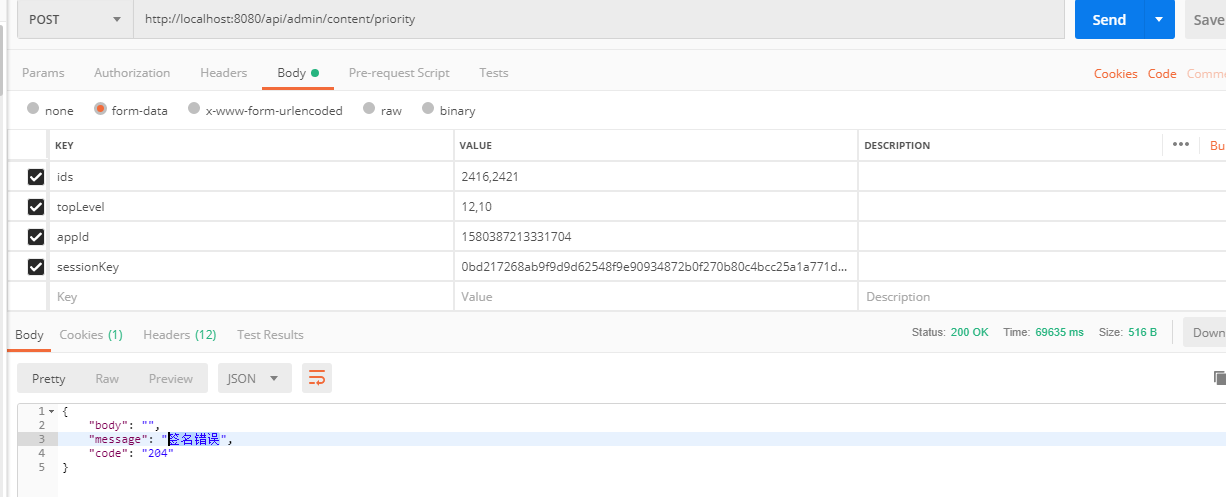Open the three-dot column options menu
The width and height of the screenshot is (1226, 497).
click(x=1181, y=145)
